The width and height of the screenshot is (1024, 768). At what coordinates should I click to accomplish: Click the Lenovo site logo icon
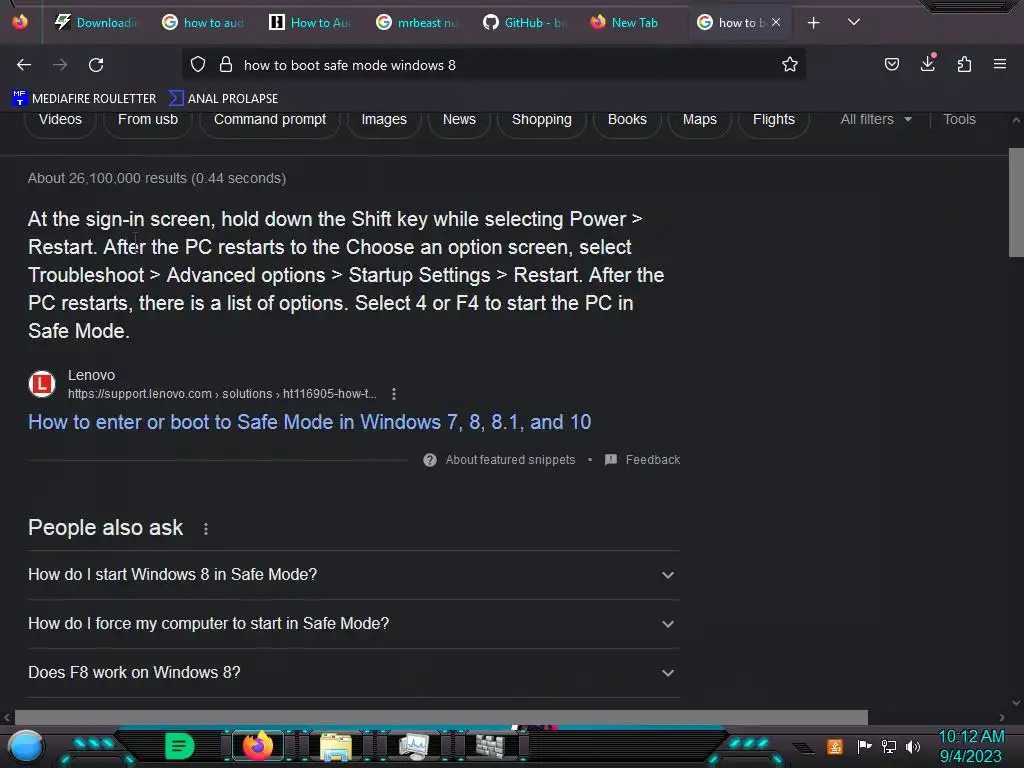click(x=42, y=384)
